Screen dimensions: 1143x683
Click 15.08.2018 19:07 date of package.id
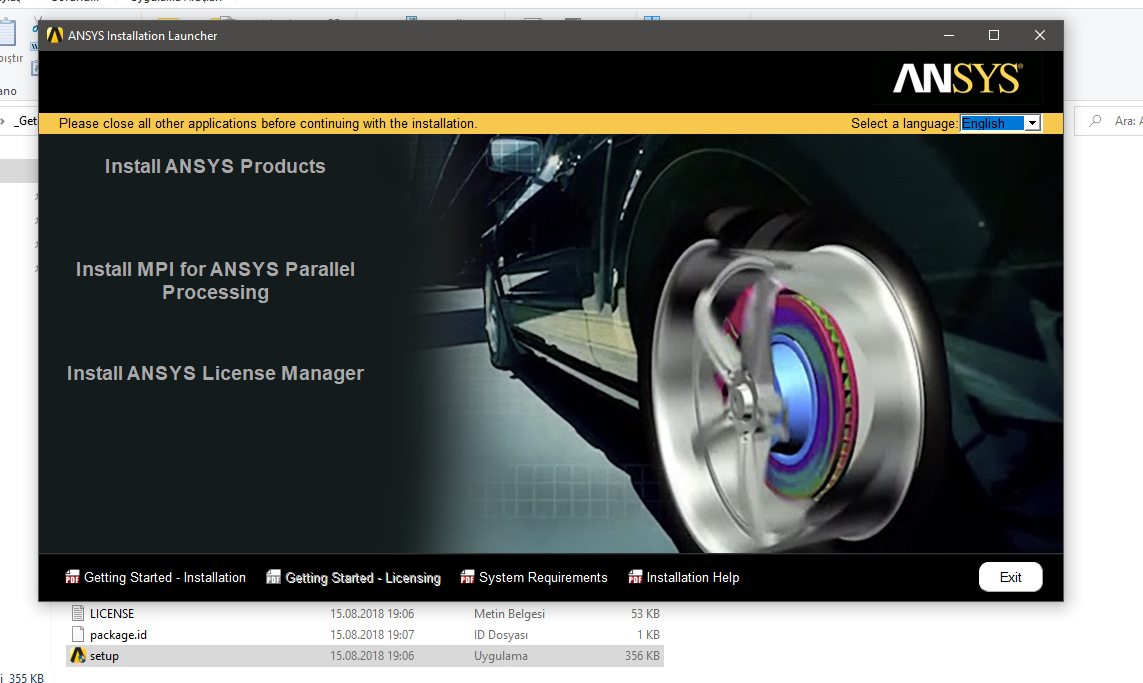[x=372, y=635]
